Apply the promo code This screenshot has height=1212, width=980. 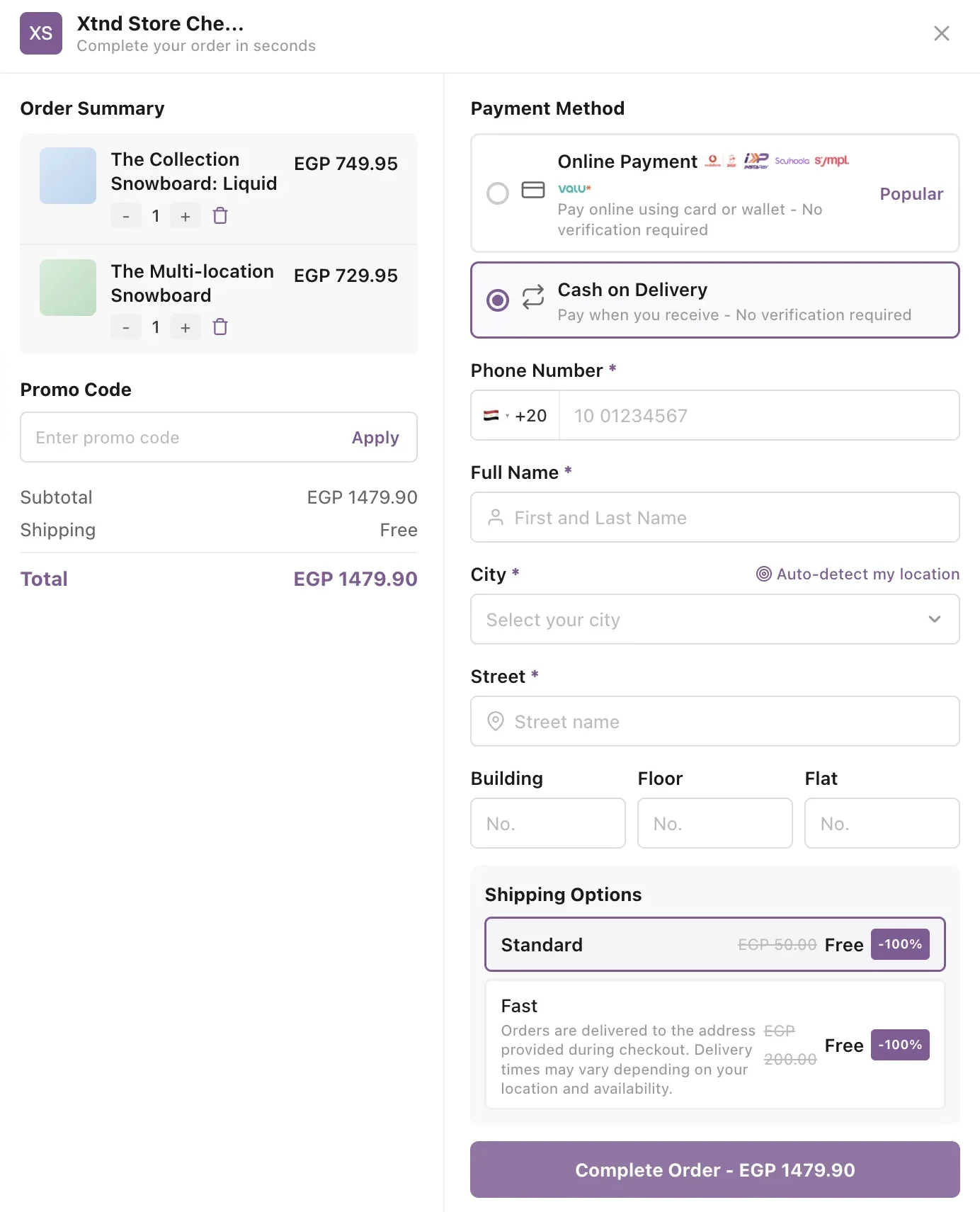[x=375, y=438]
